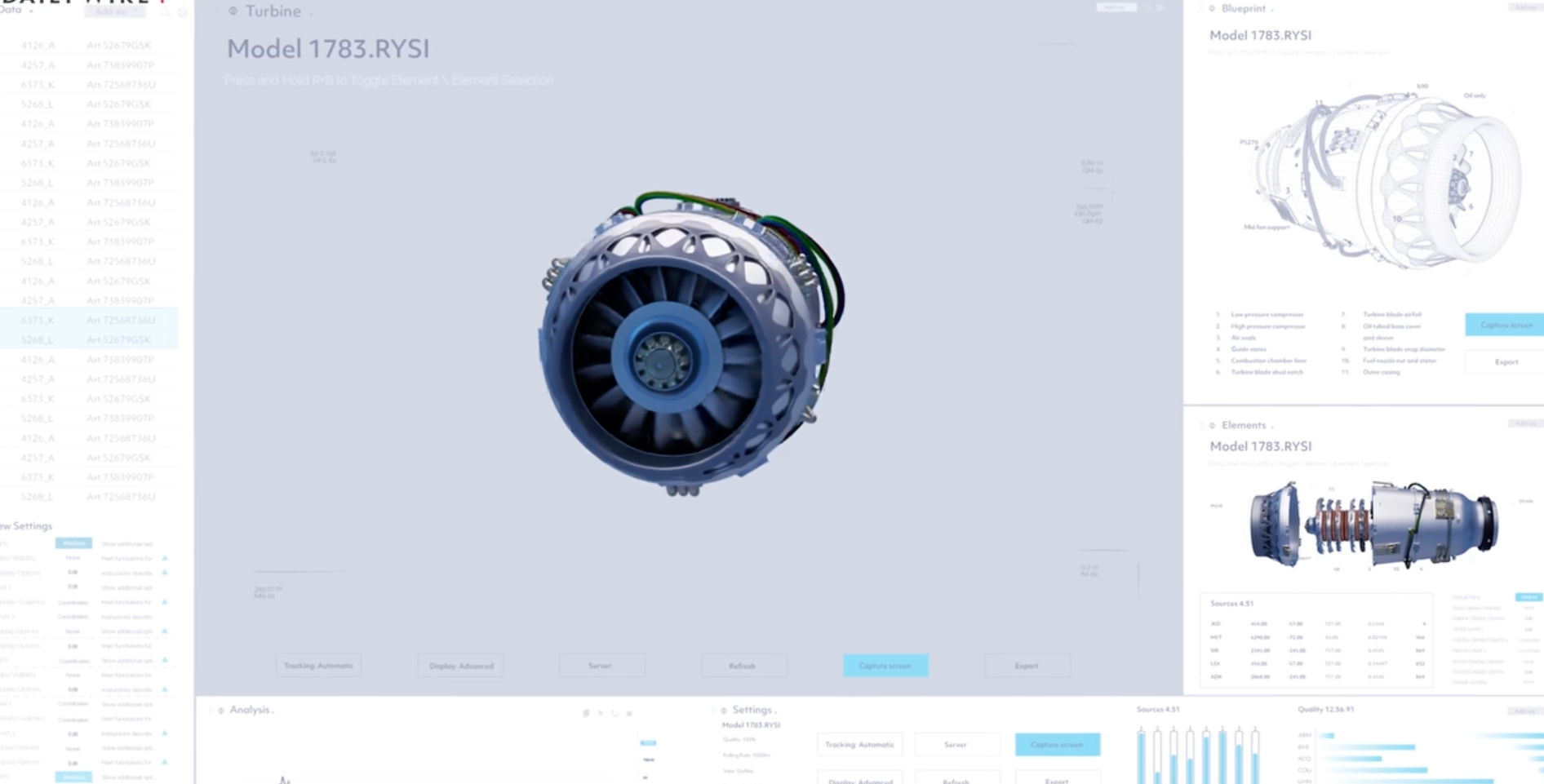This screenshot has height=784, width=1544.
Task: Click the Analysis panel header icon
Action: click(220, 711)
